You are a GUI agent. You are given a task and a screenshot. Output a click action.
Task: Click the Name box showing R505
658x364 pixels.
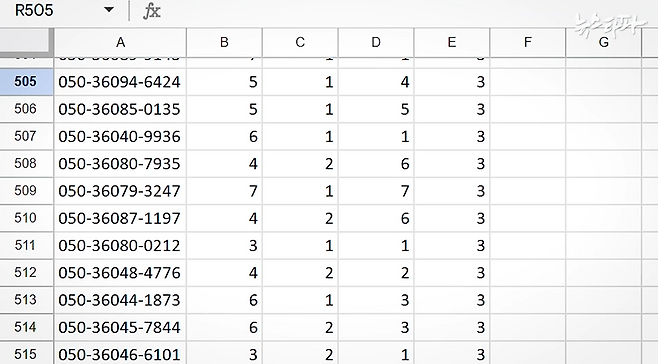pos(34,10)
